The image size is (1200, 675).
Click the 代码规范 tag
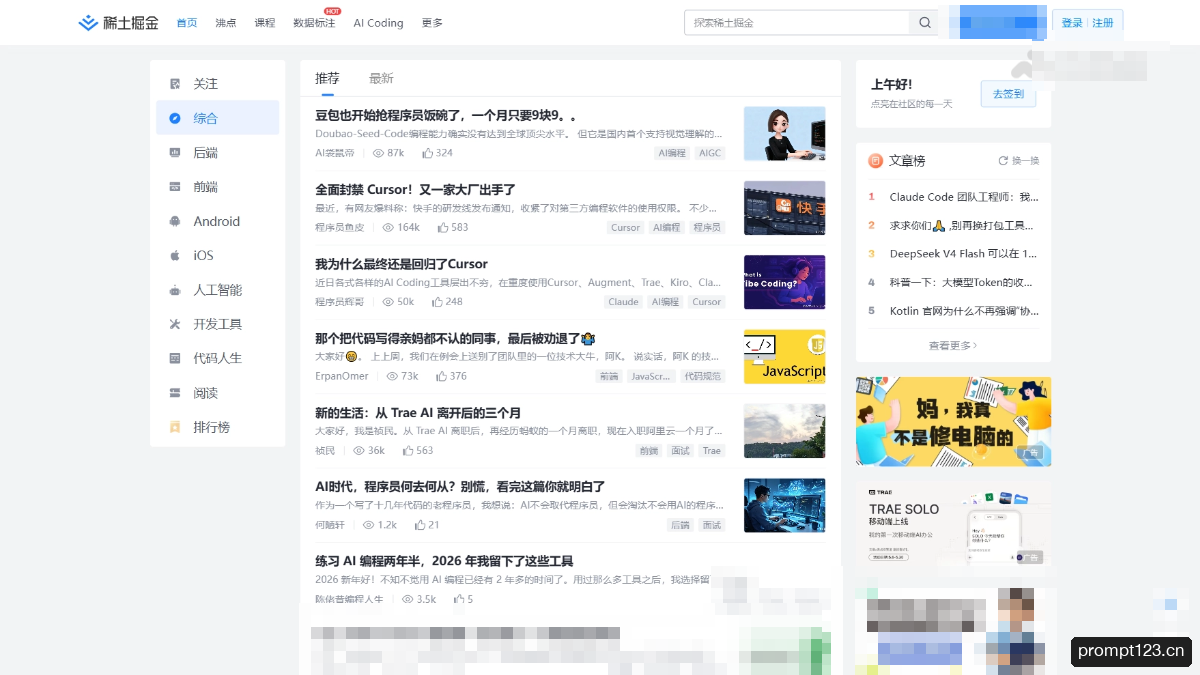[702, 376]
